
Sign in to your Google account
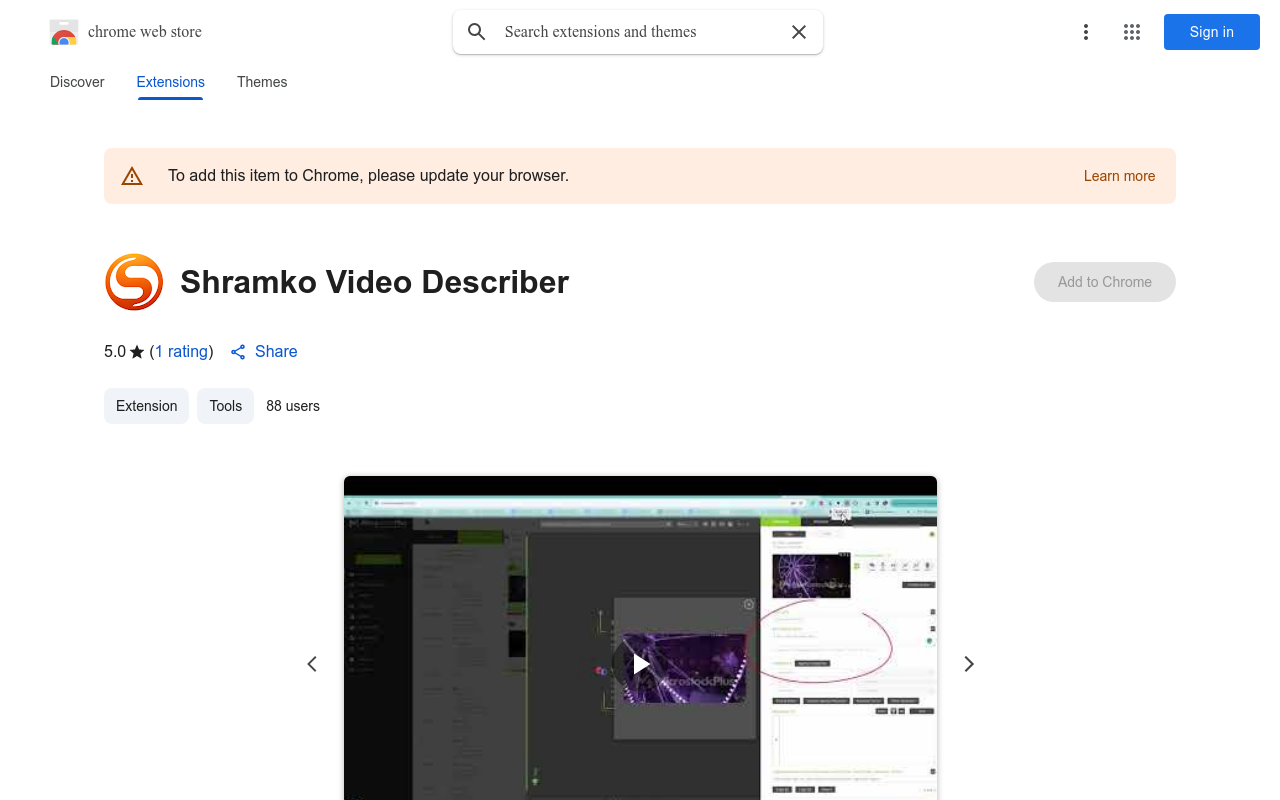[1212, 32]
